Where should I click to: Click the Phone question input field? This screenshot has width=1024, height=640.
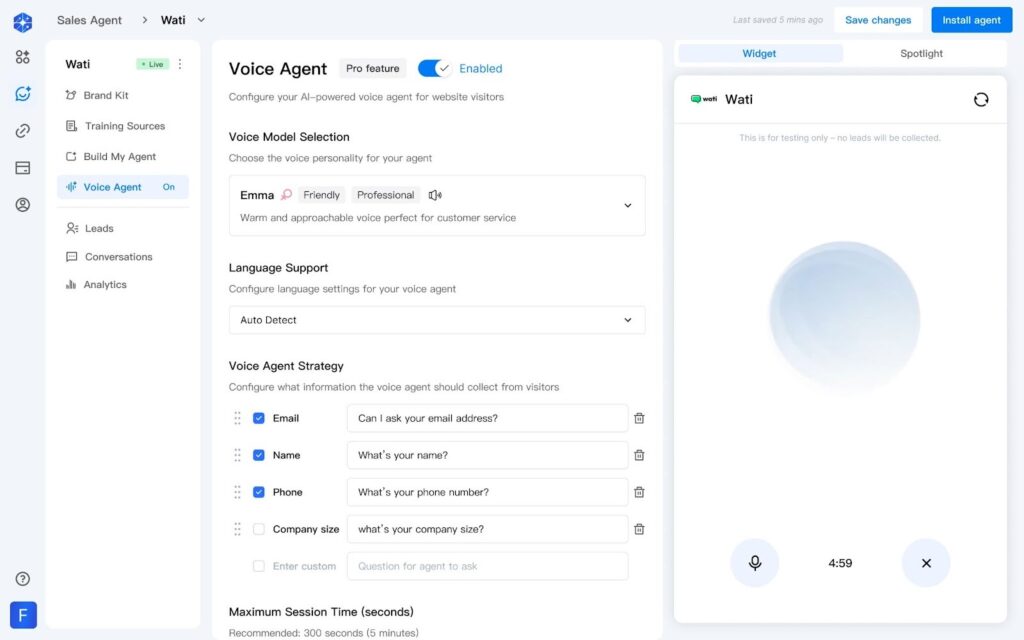(x=487, y=492)
